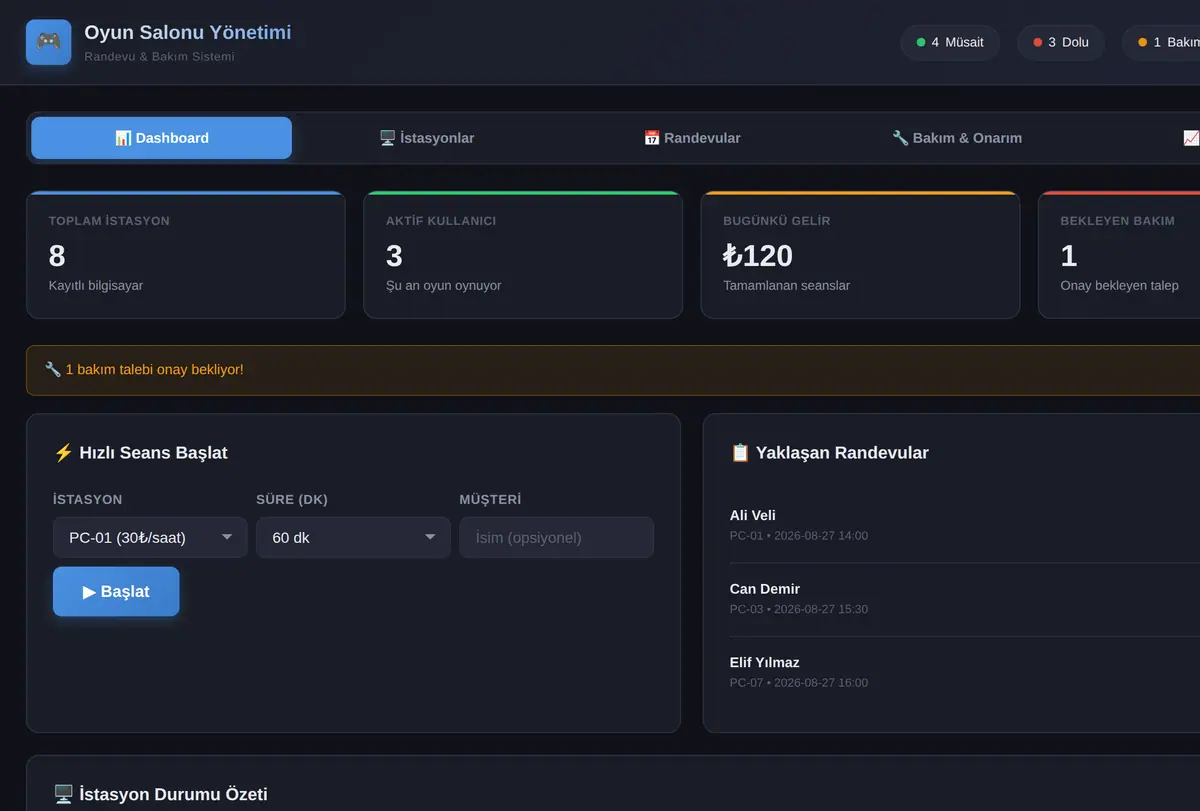Select the Toplam İstasyon stat card
1200x811 pixels.
pos(186,255)
